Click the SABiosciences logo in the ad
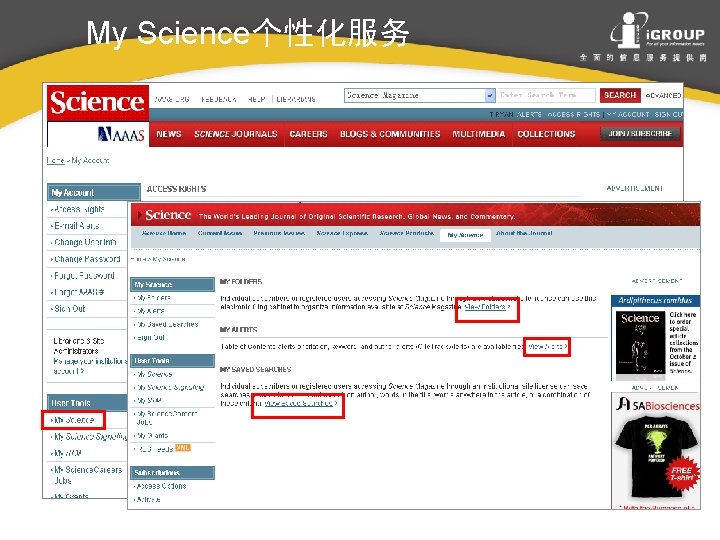720x540 pixels. pos(658,405)
